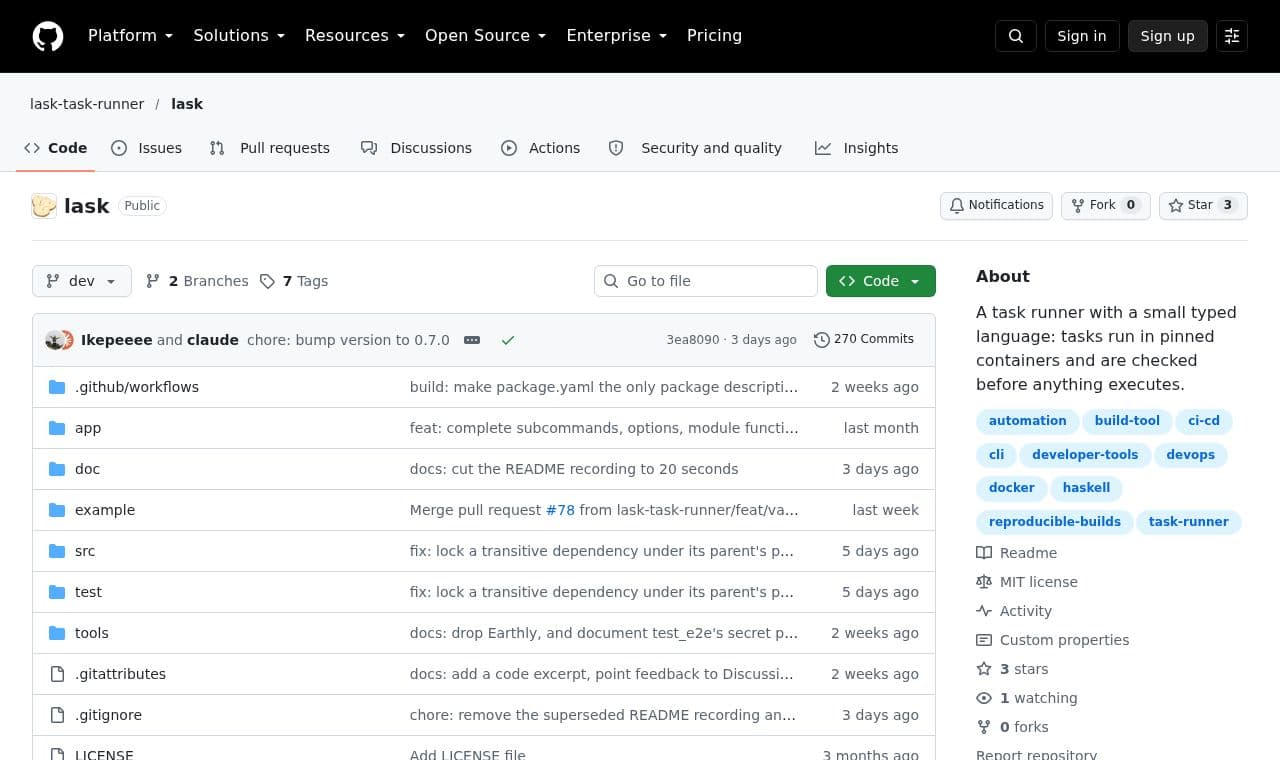Switch to the Issues tab
Screen dimensions: 1280x760
click(x=147, y=148)
